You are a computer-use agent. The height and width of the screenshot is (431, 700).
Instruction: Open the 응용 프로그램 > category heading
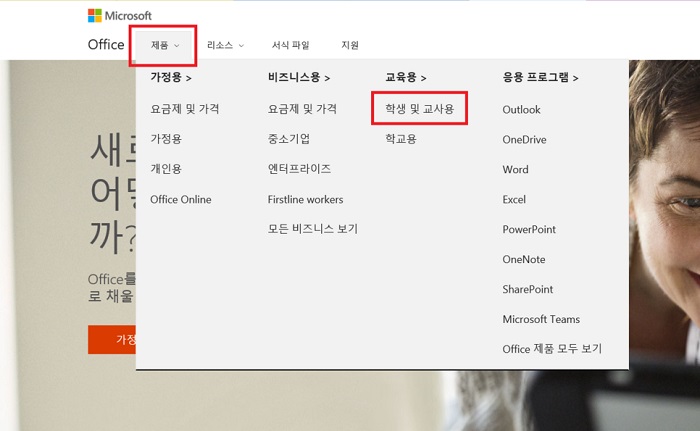pos(540,78)
